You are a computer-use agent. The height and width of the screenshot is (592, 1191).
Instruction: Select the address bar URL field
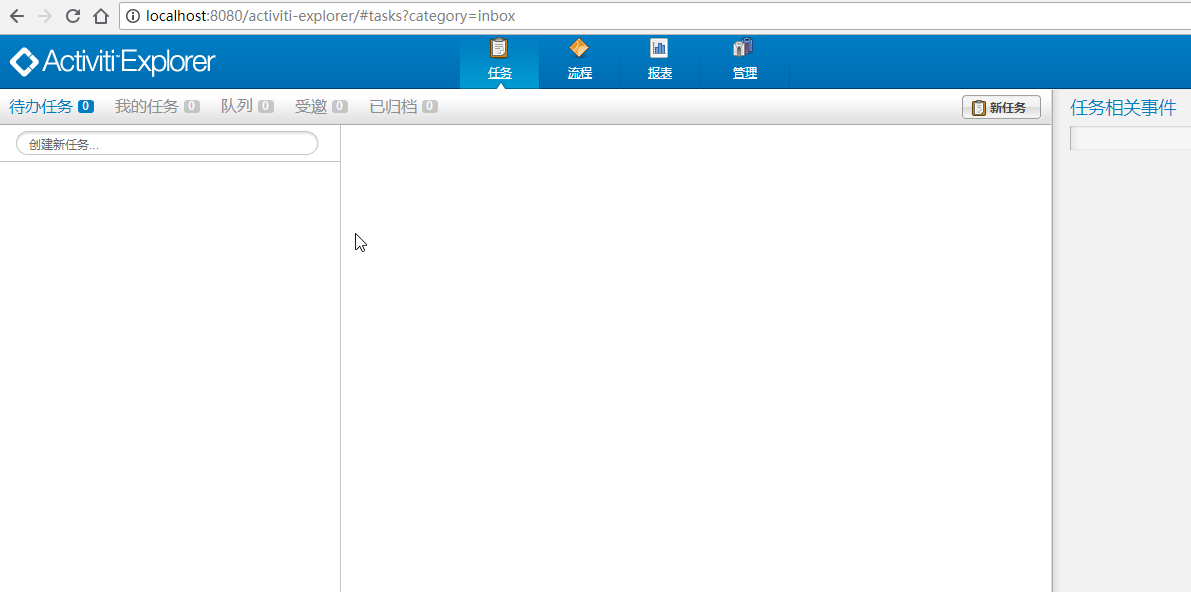coord(656,16)
